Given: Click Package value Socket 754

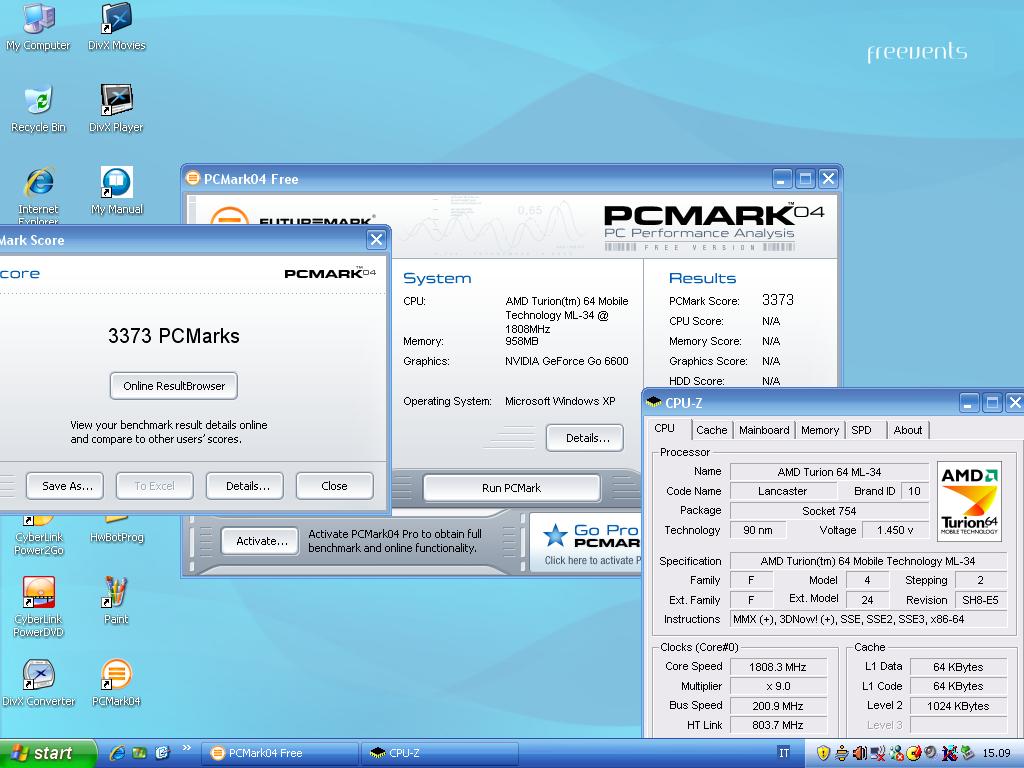Looking at the screenshot, I should point(829,511).
